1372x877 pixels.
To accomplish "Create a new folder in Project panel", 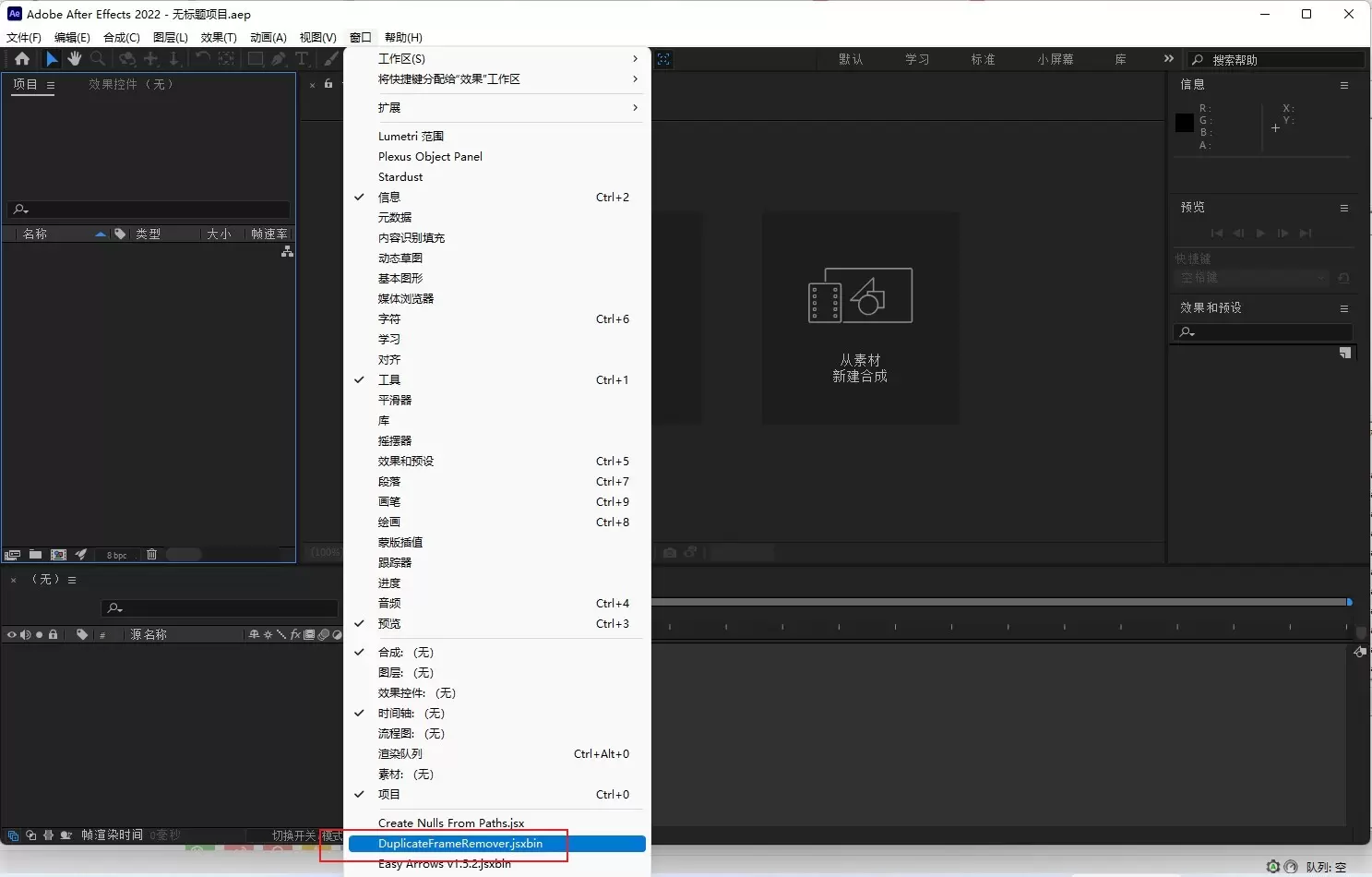I will pyautogui.click(x=35, y=555).
